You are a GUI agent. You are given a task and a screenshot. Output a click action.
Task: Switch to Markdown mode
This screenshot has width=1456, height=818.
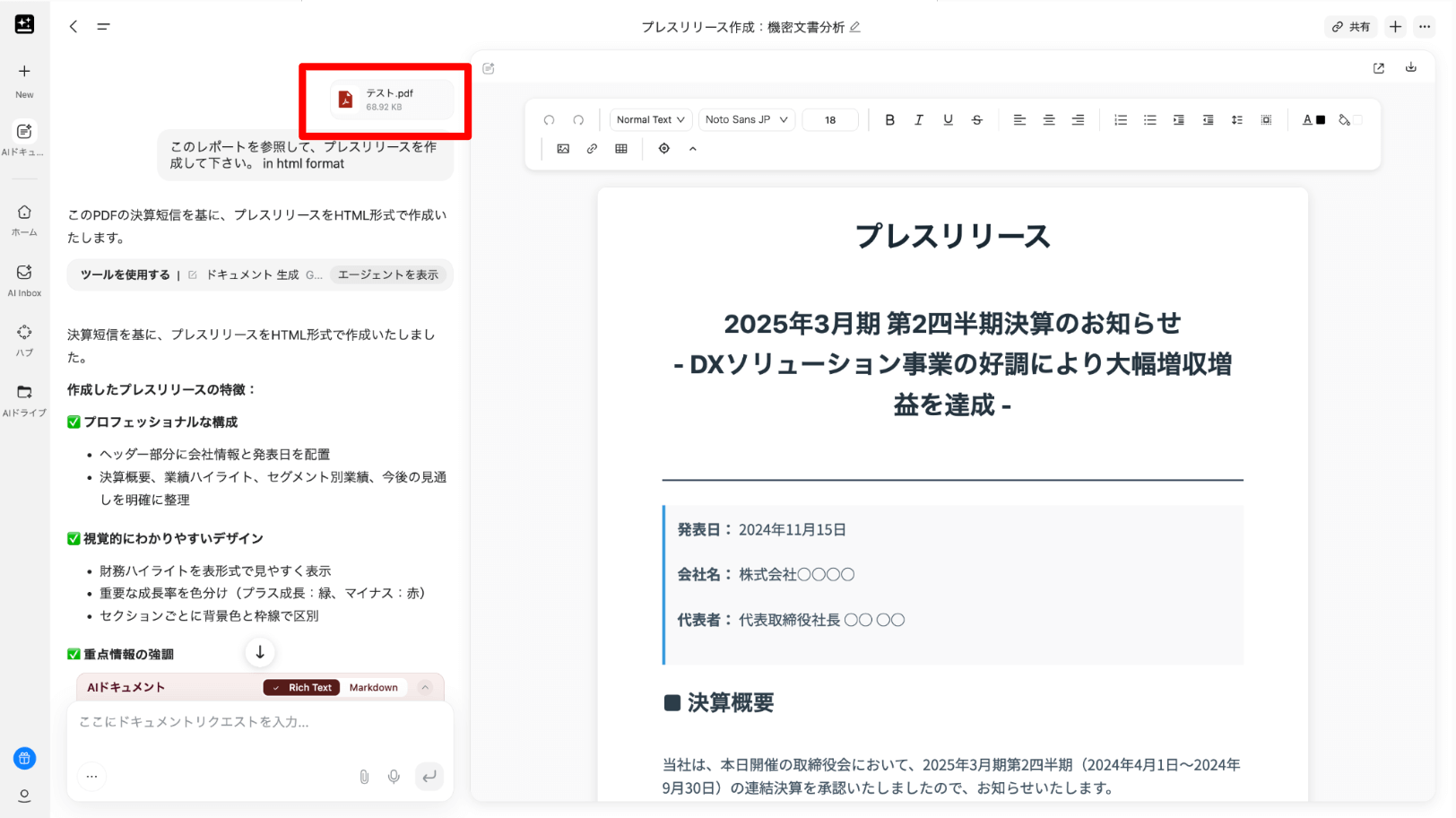pyautogui.click(x=373, y=688)
